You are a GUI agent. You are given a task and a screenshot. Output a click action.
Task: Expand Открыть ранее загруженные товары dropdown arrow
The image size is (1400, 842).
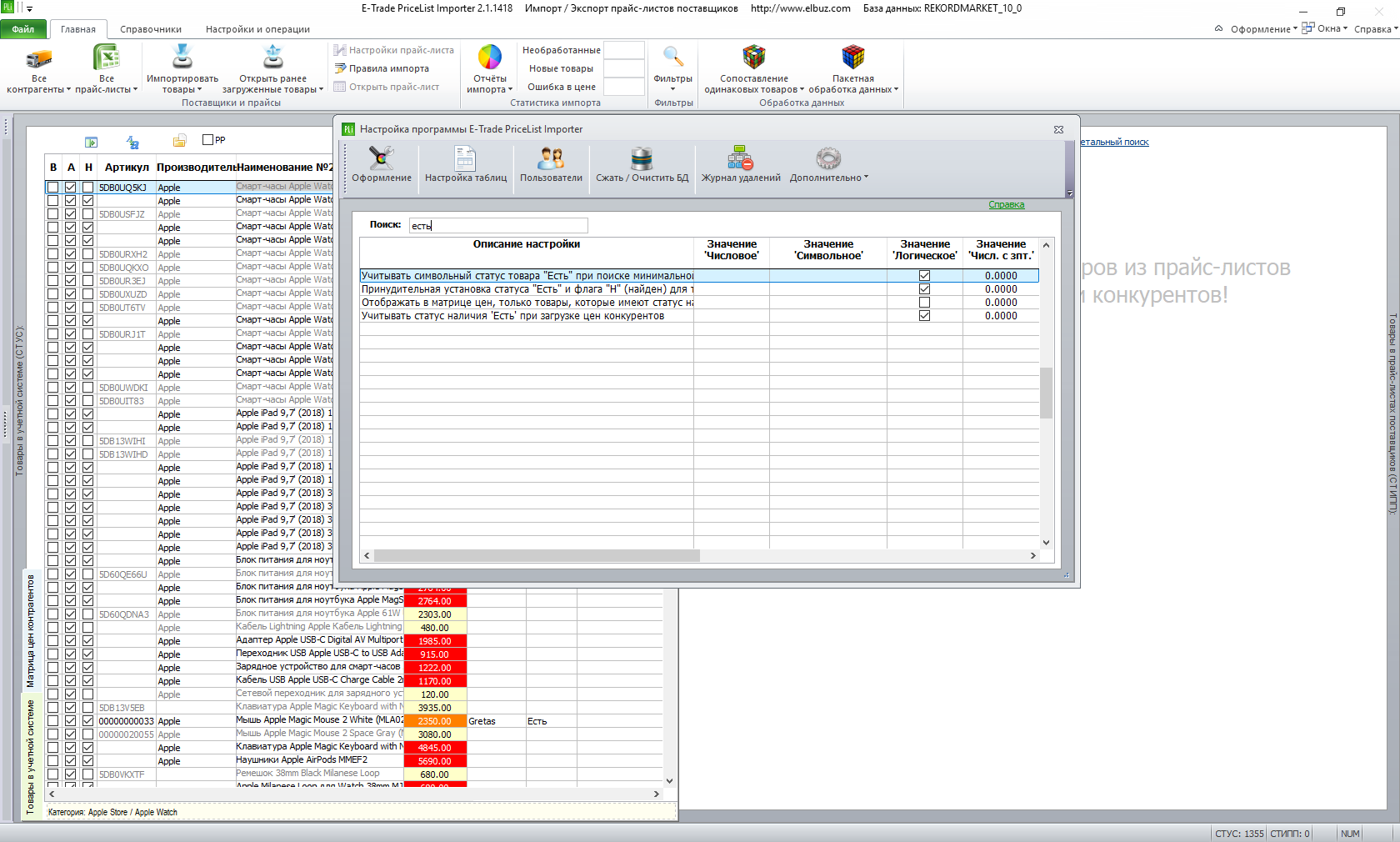[x=321, y=89]
